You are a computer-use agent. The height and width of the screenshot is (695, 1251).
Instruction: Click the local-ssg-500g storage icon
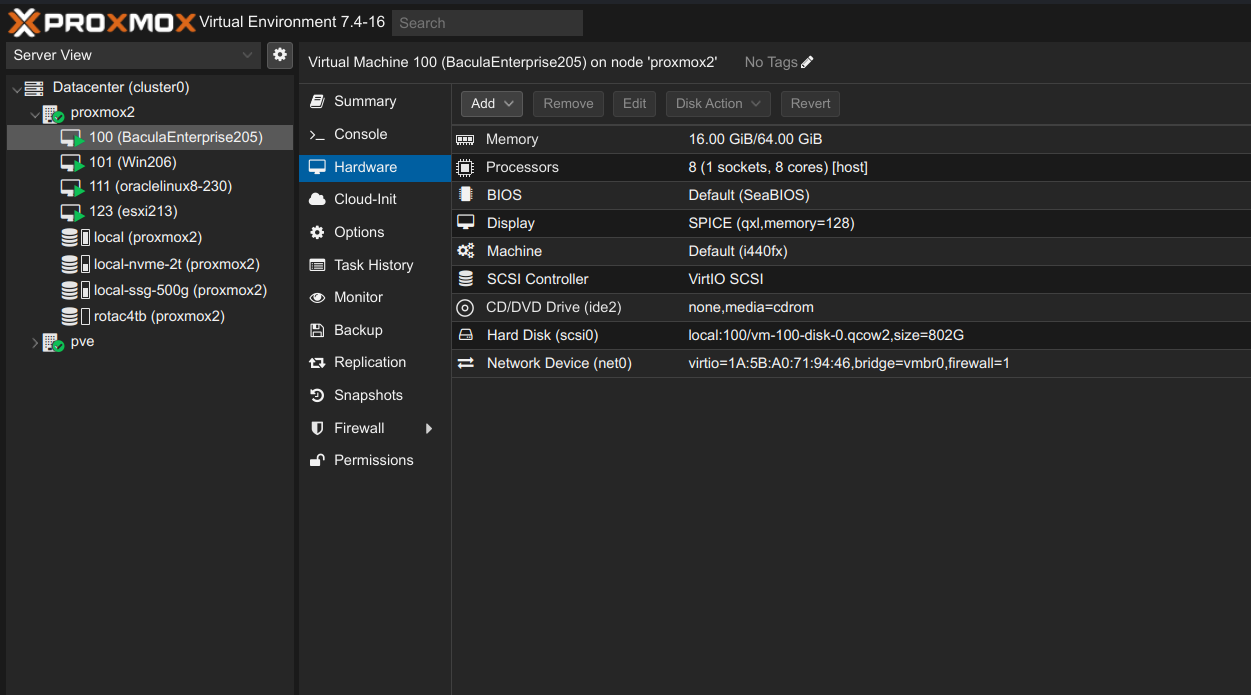click(x=71, y=291)
